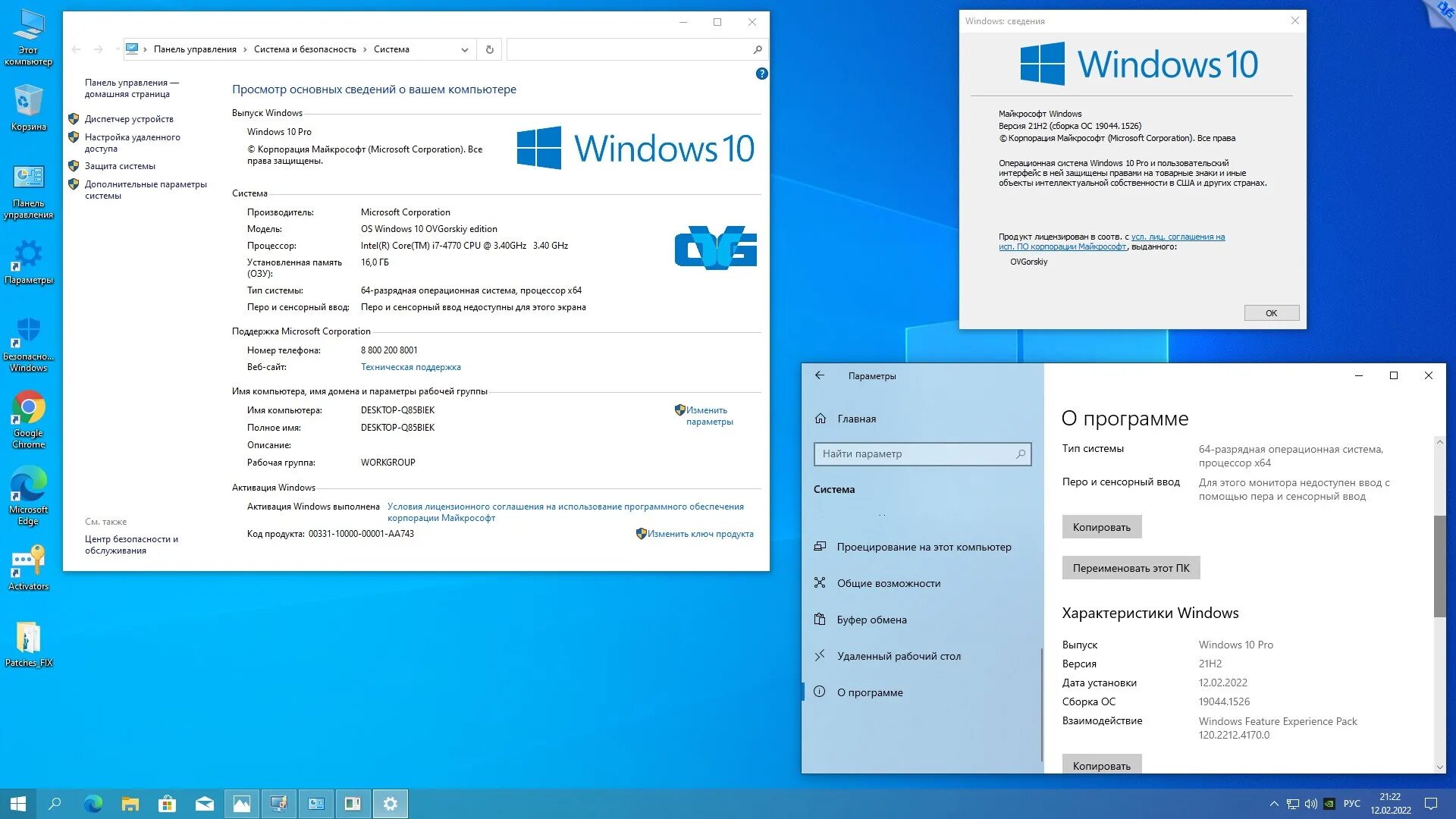Open the clock and date in taskbar
Screen dimensions: 1456x819
point(1390,804)
